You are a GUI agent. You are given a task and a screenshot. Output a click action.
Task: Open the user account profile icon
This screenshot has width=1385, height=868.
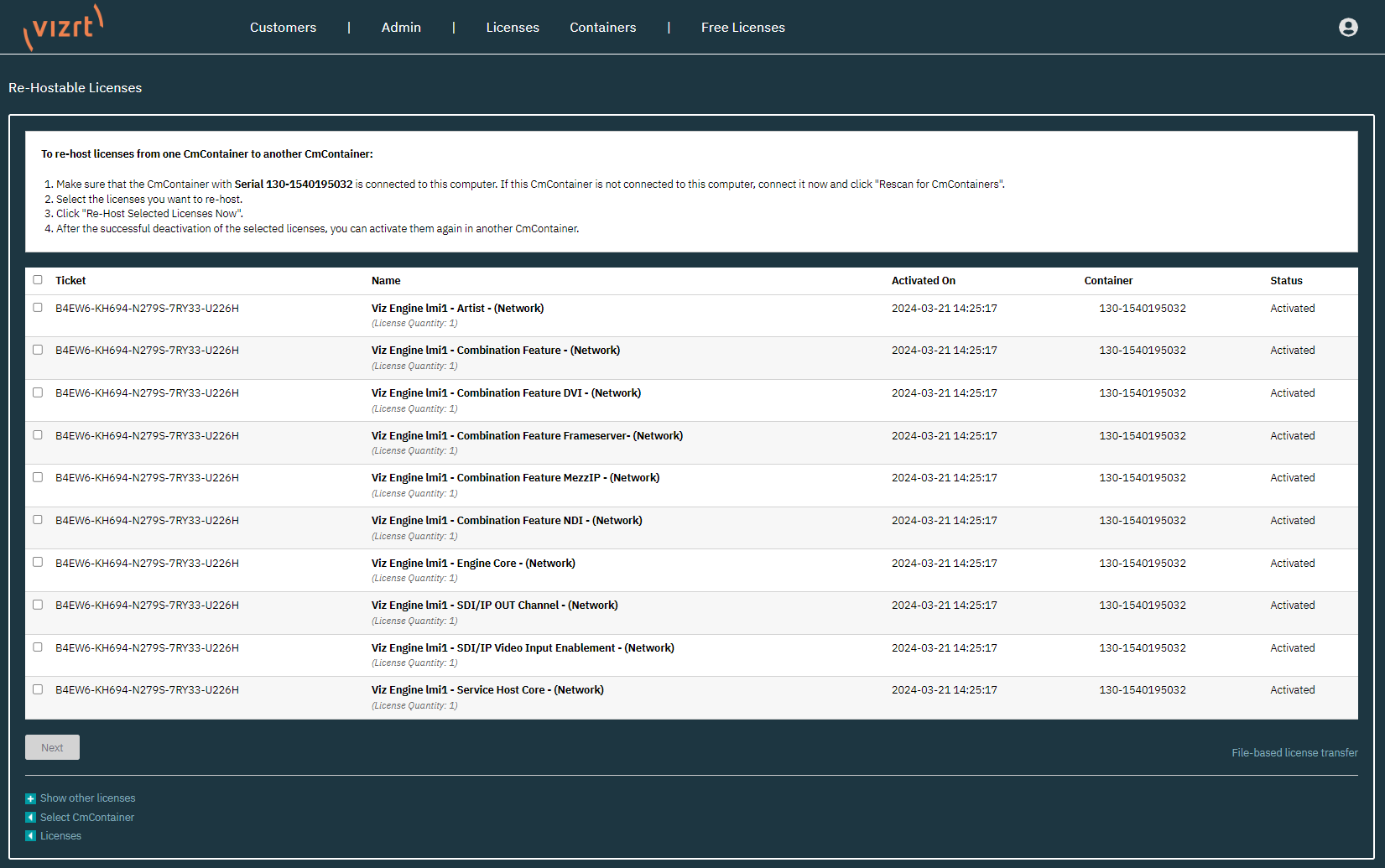click(1347, 28)
